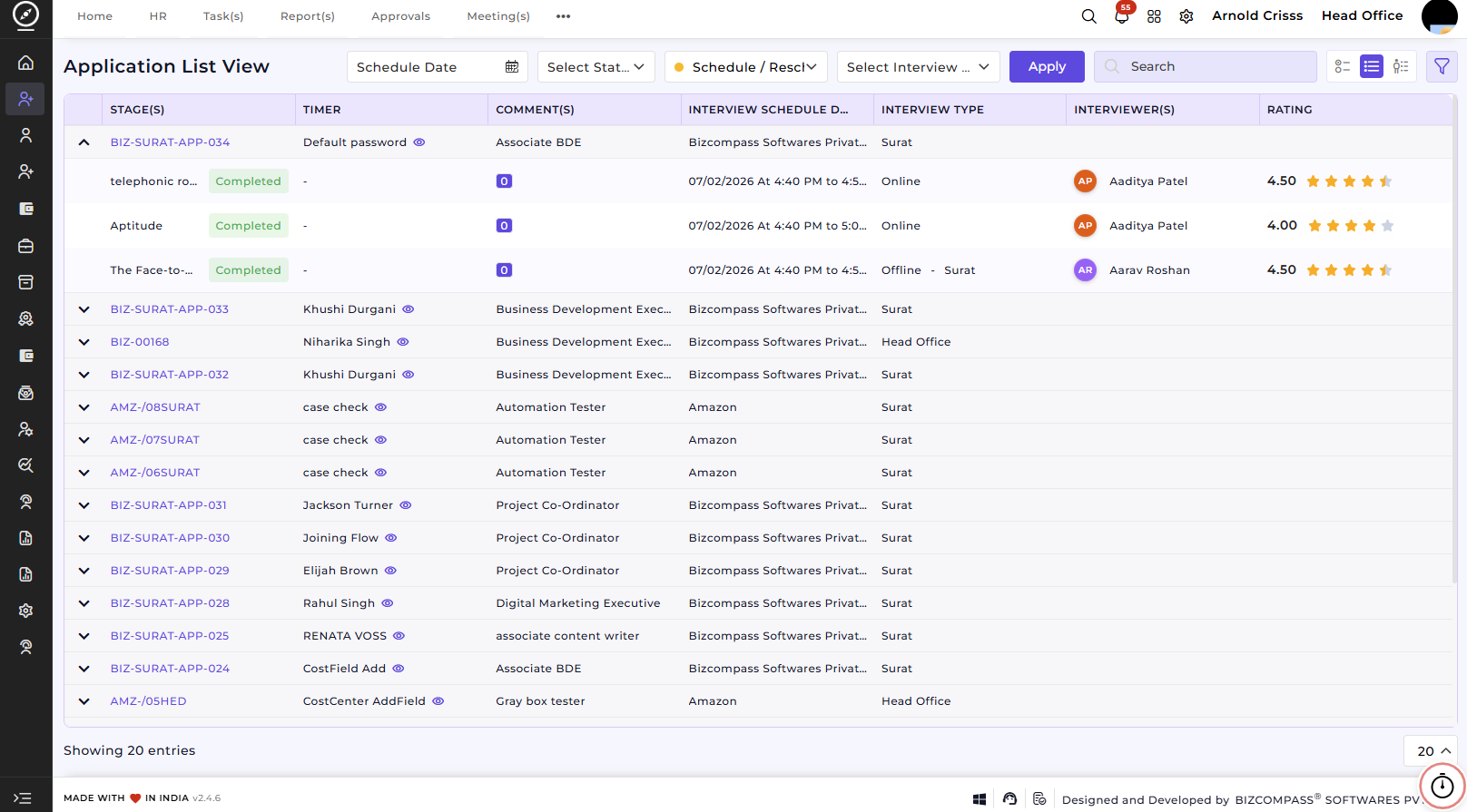This screenshot has height=812, width=1467.
Task: Open the person-with-gear sidebar icon
Action: click(x=25, y=429)
